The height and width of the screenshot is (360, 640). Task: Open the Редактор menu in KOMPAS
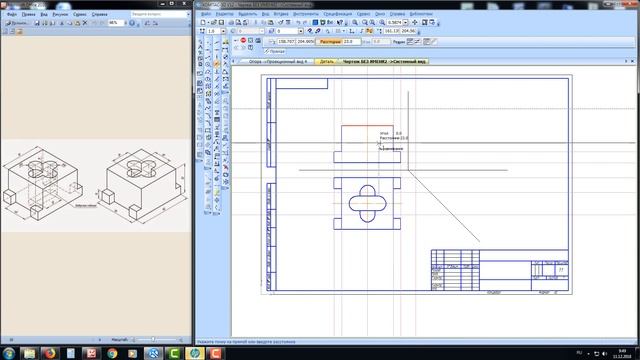(224, 14)
